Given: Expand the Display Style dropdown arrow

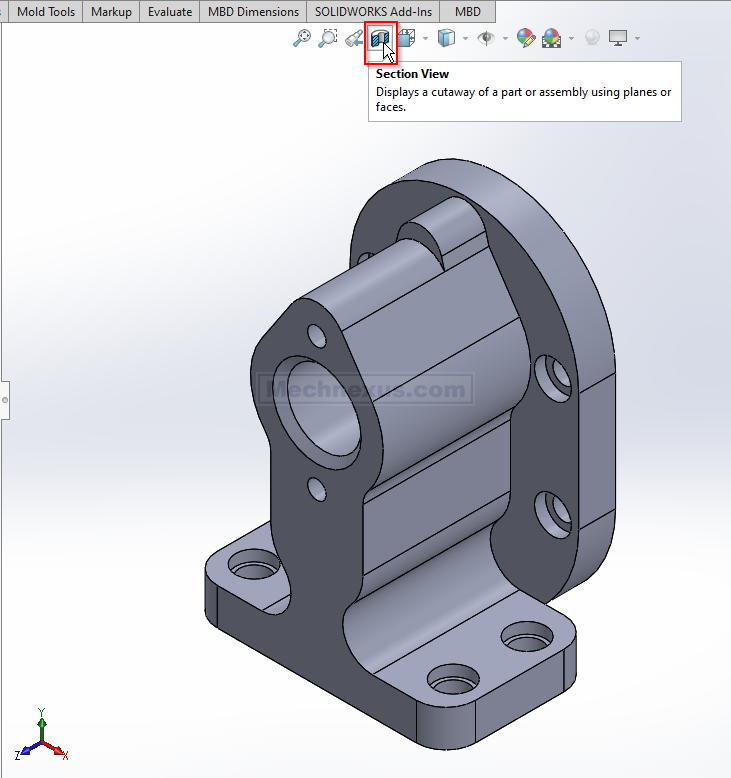Looking at the screenshot, I should coord(466,39).
